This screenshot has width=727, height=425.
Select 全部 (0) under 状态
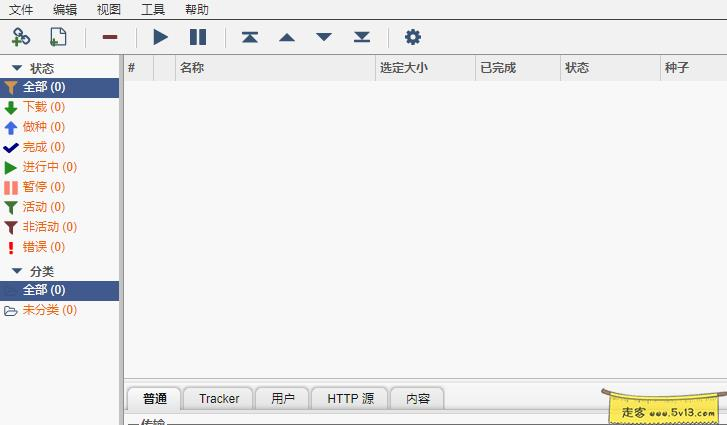pos(59,87)
